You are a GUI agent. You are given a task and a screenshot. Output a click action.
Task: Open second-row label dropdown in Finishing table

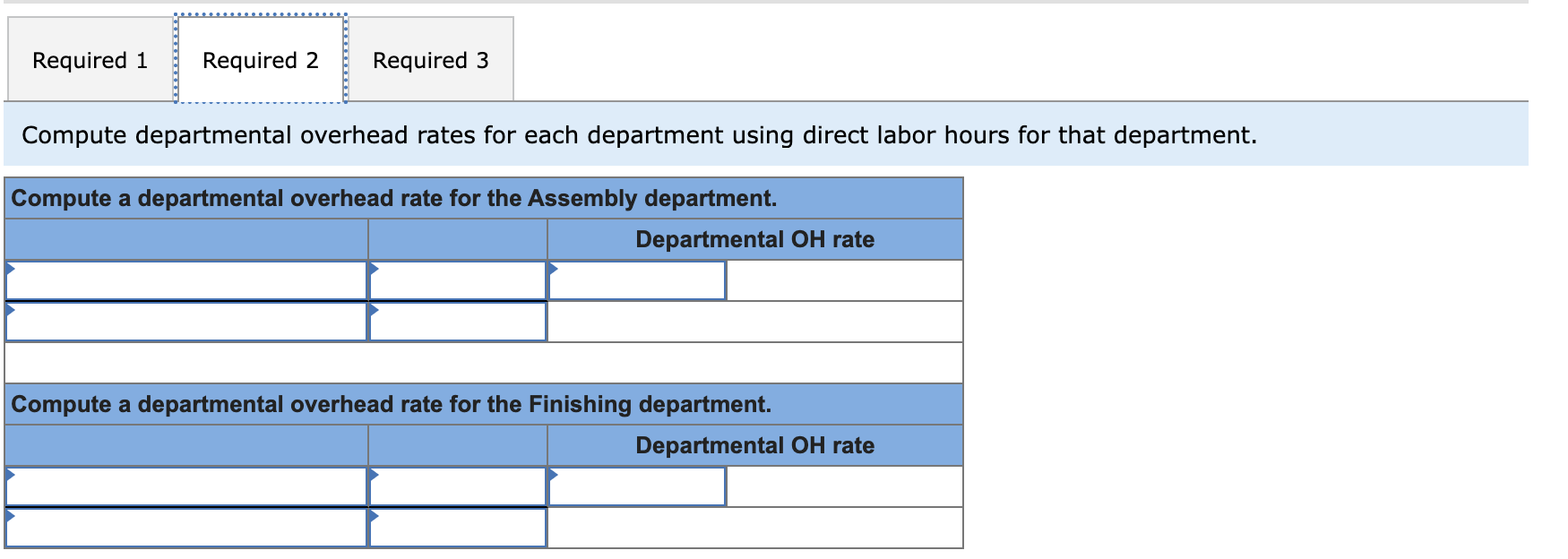[x=186, y=528]
